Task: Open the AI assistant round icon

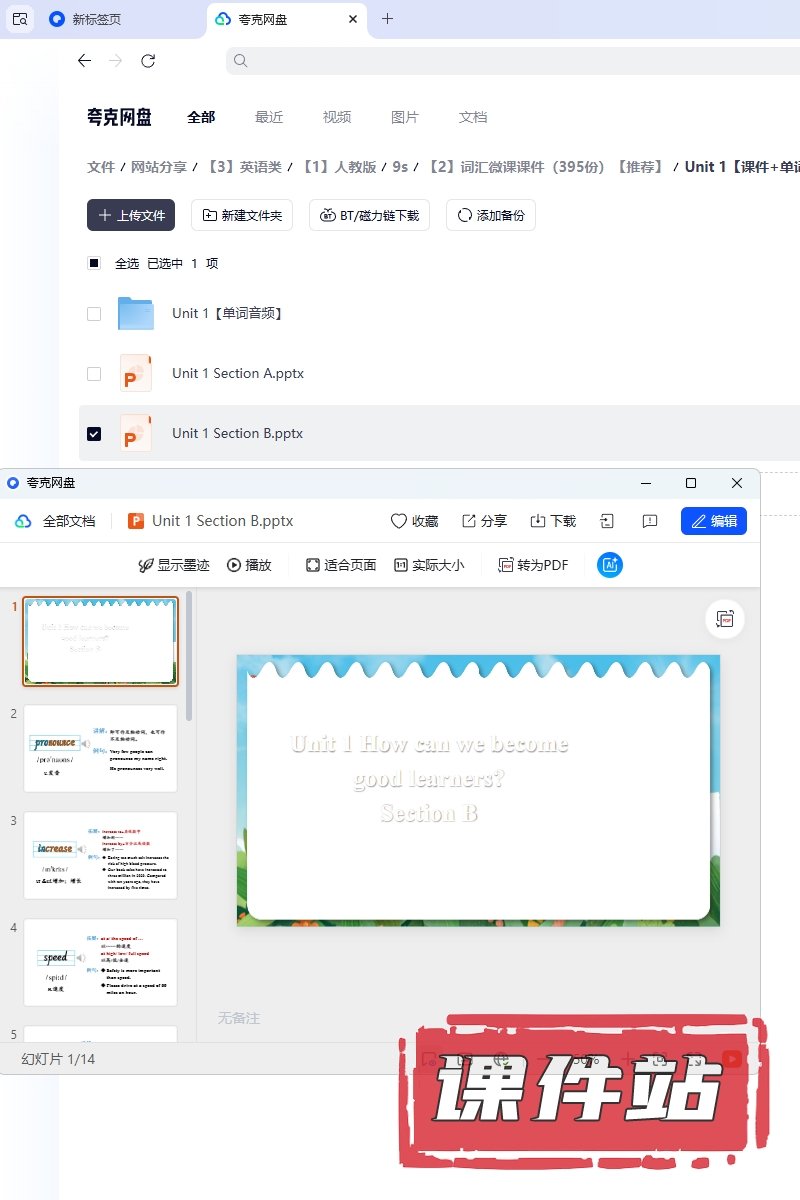Action: coord(609,565)
